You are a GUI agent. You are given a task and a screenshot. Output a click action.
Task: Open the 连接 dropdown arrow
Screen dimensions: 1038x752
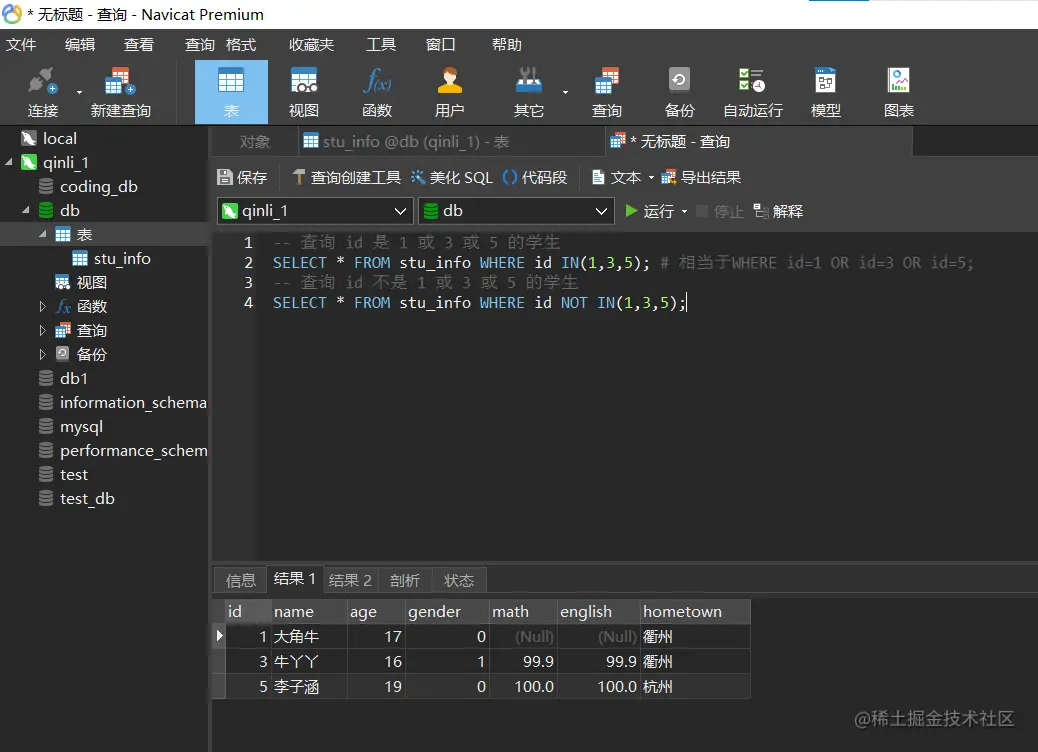(79, 93)
